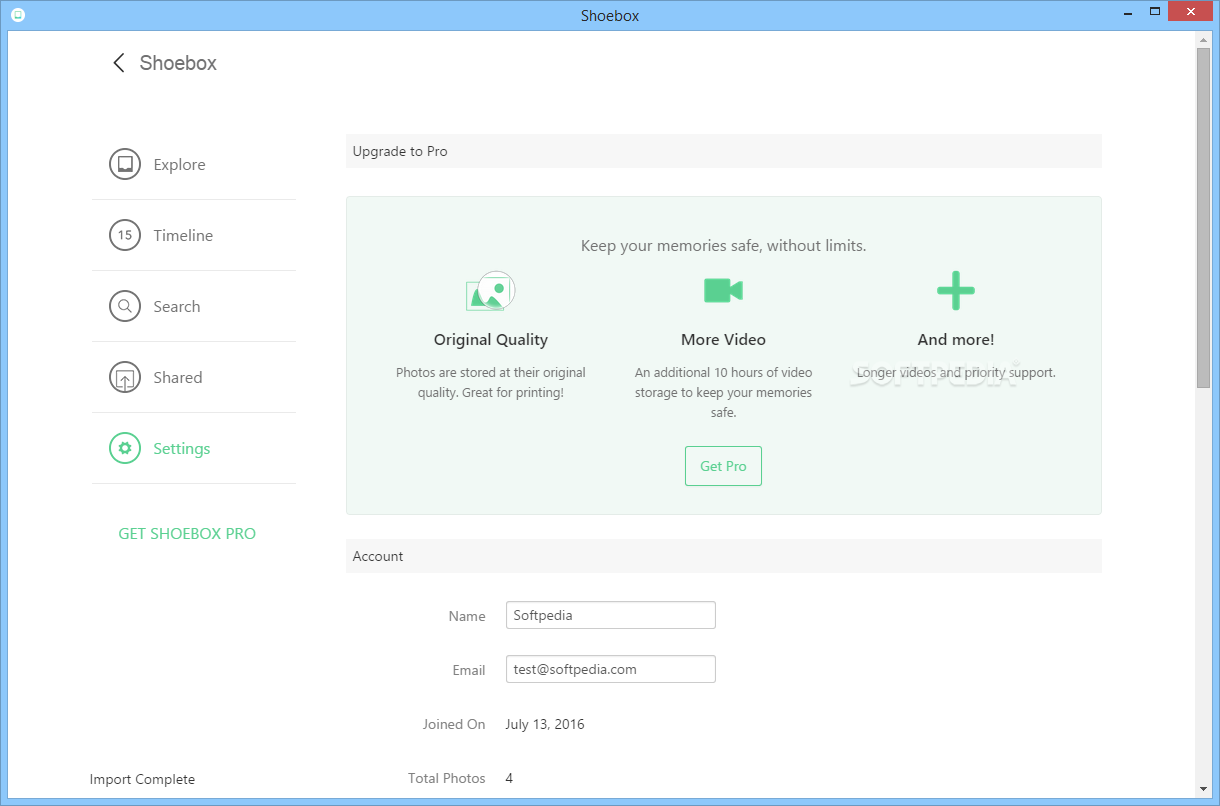Click the Original Quality heading

(491, 340)
